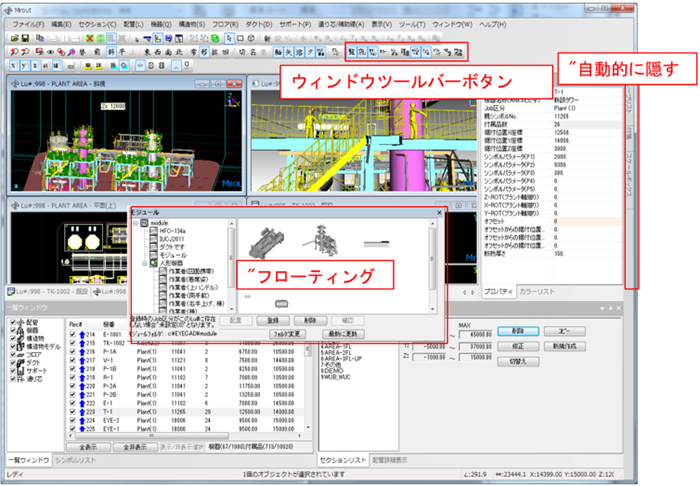The width and height of the screenshot is (700, 486).
Task: Click the 東 (east) view direction icon
Action: click(x=149, y=50)
